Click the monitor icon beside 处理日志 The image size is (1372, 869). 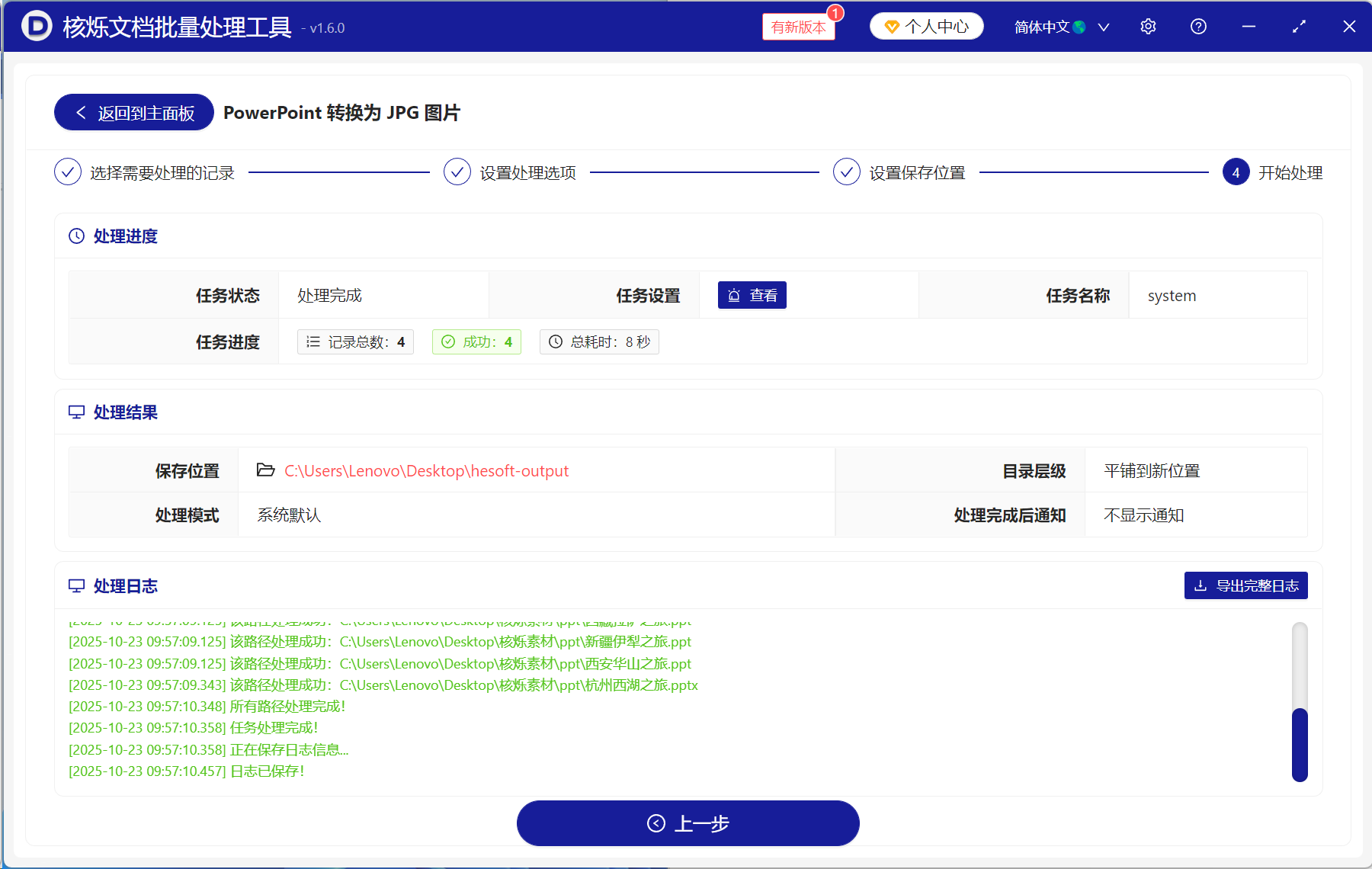click(x=76, y=586)
